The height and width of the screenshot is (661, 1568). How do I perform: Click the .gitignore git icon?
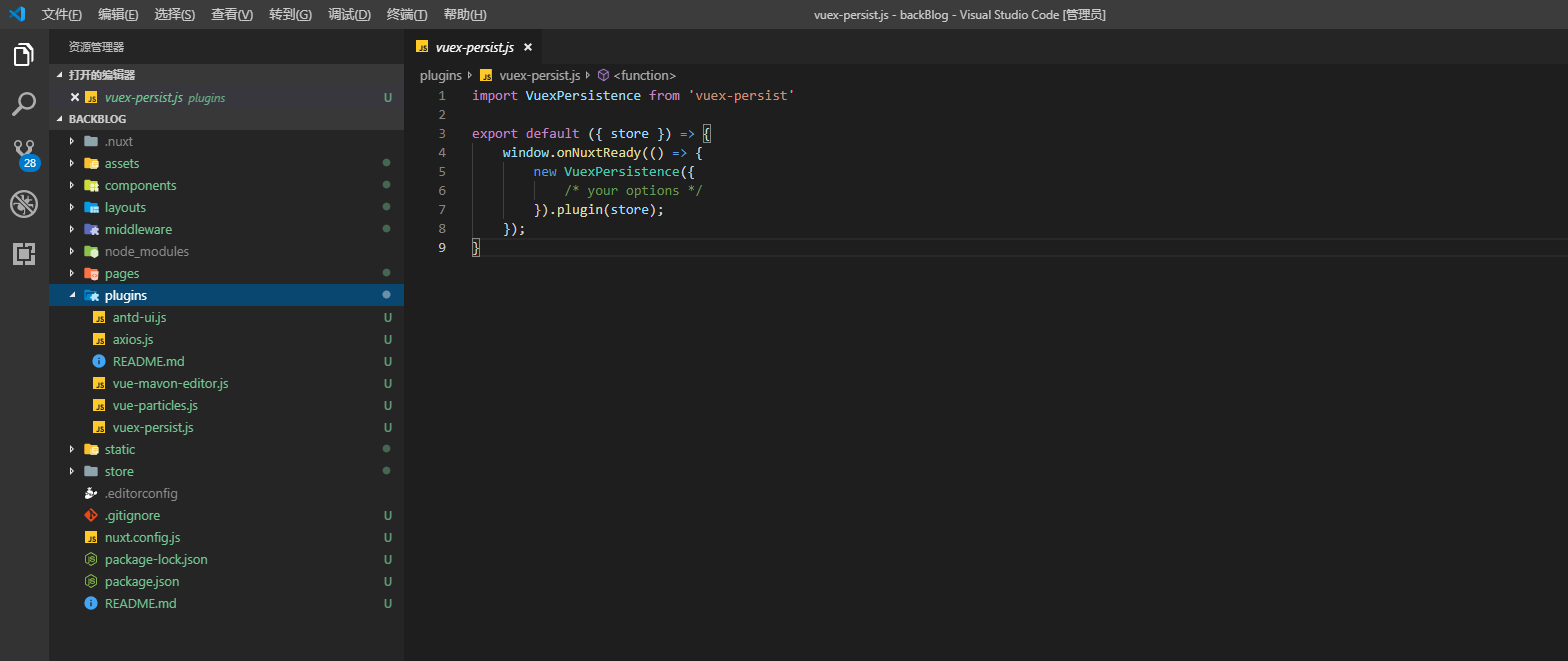tap(91, 515)
